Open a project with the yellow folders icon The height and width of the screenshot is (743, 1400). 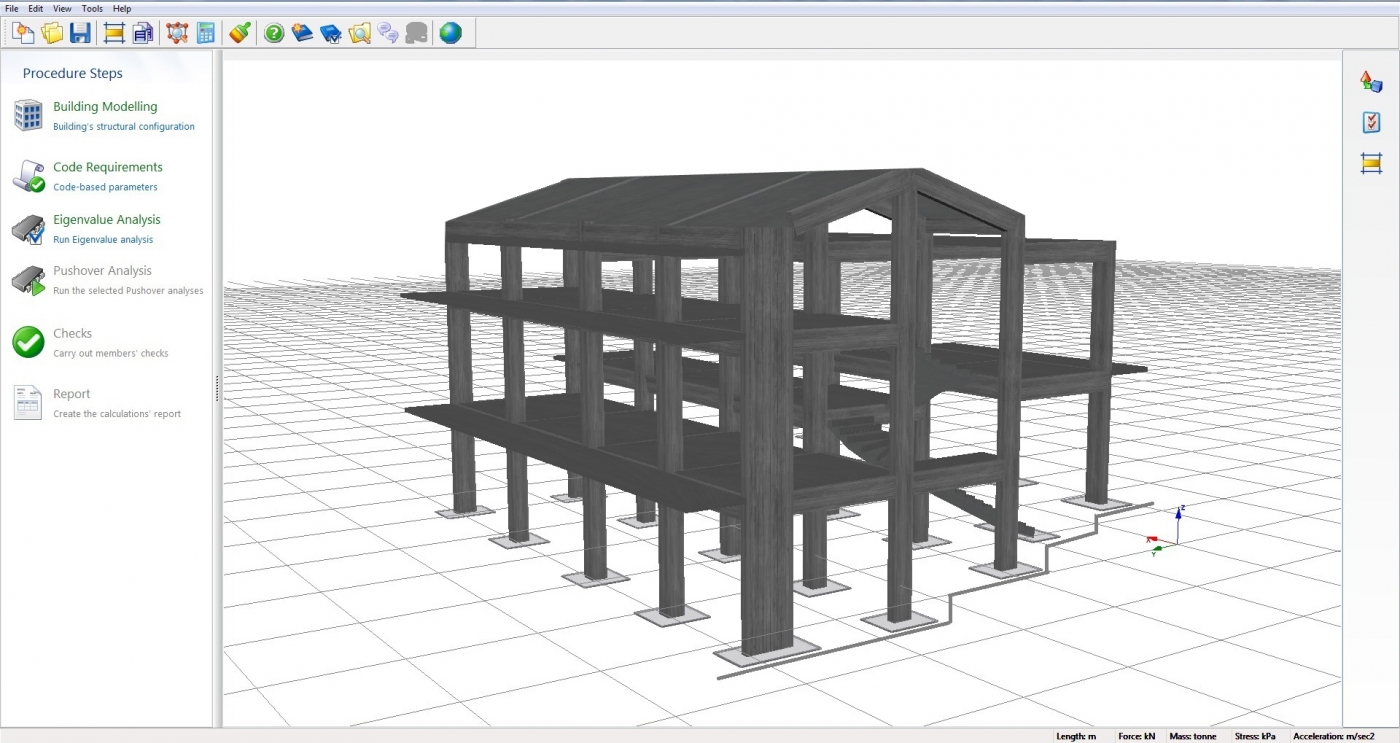tap(52, 33)
